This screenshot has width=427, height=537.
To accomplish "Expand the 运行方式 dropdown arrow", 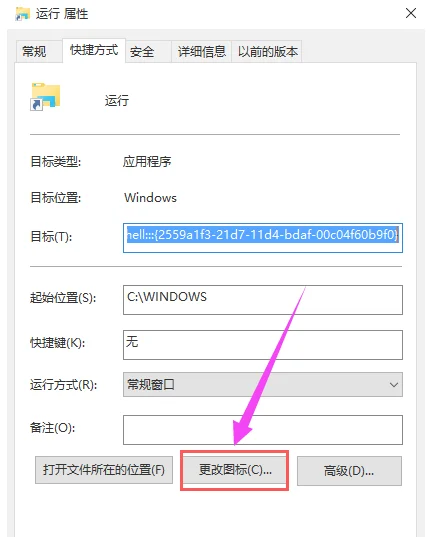I will pos(393,385).
